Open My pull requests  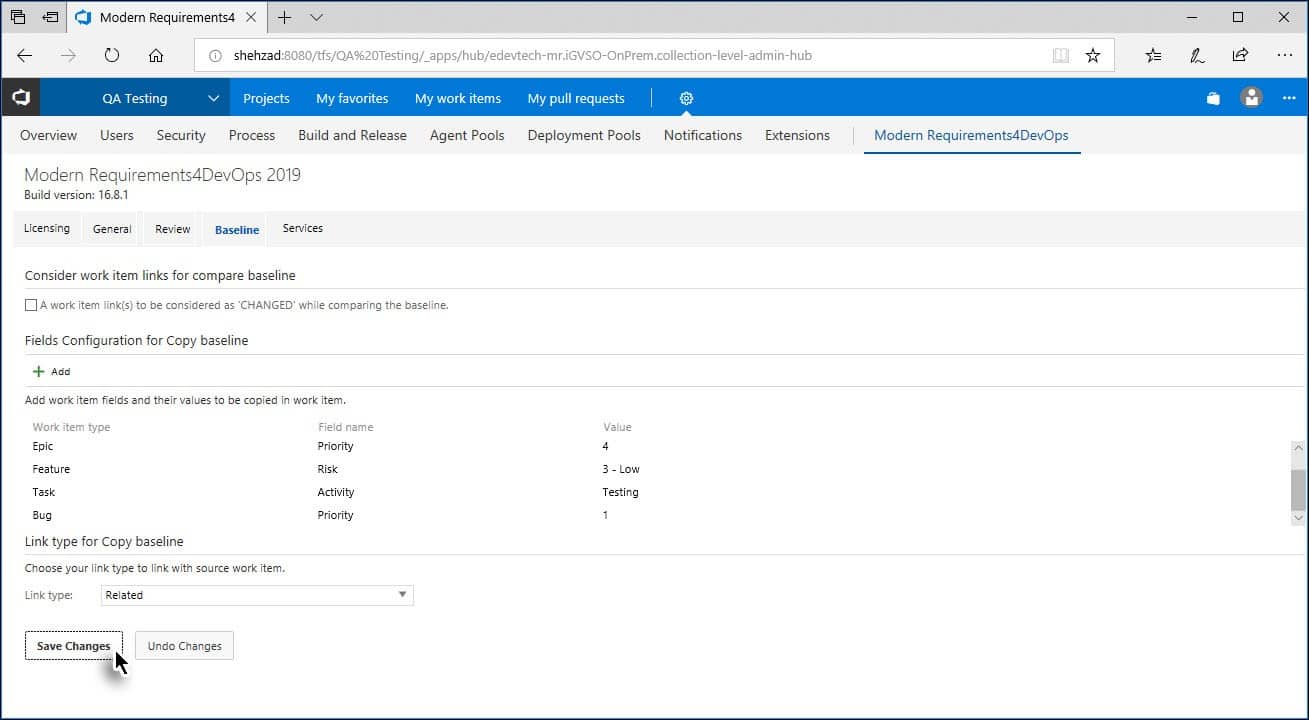576,98
